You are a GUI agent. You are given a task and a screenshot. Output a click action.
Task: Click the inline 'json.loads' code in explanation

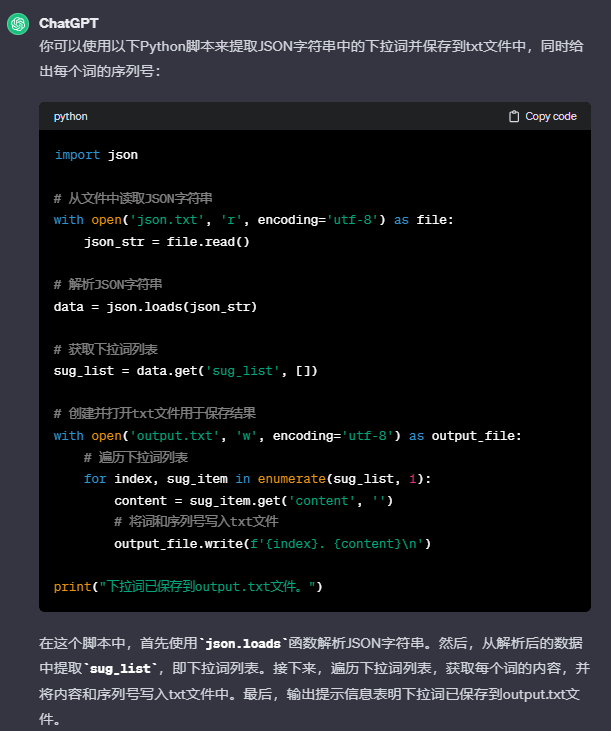point(244,644)
